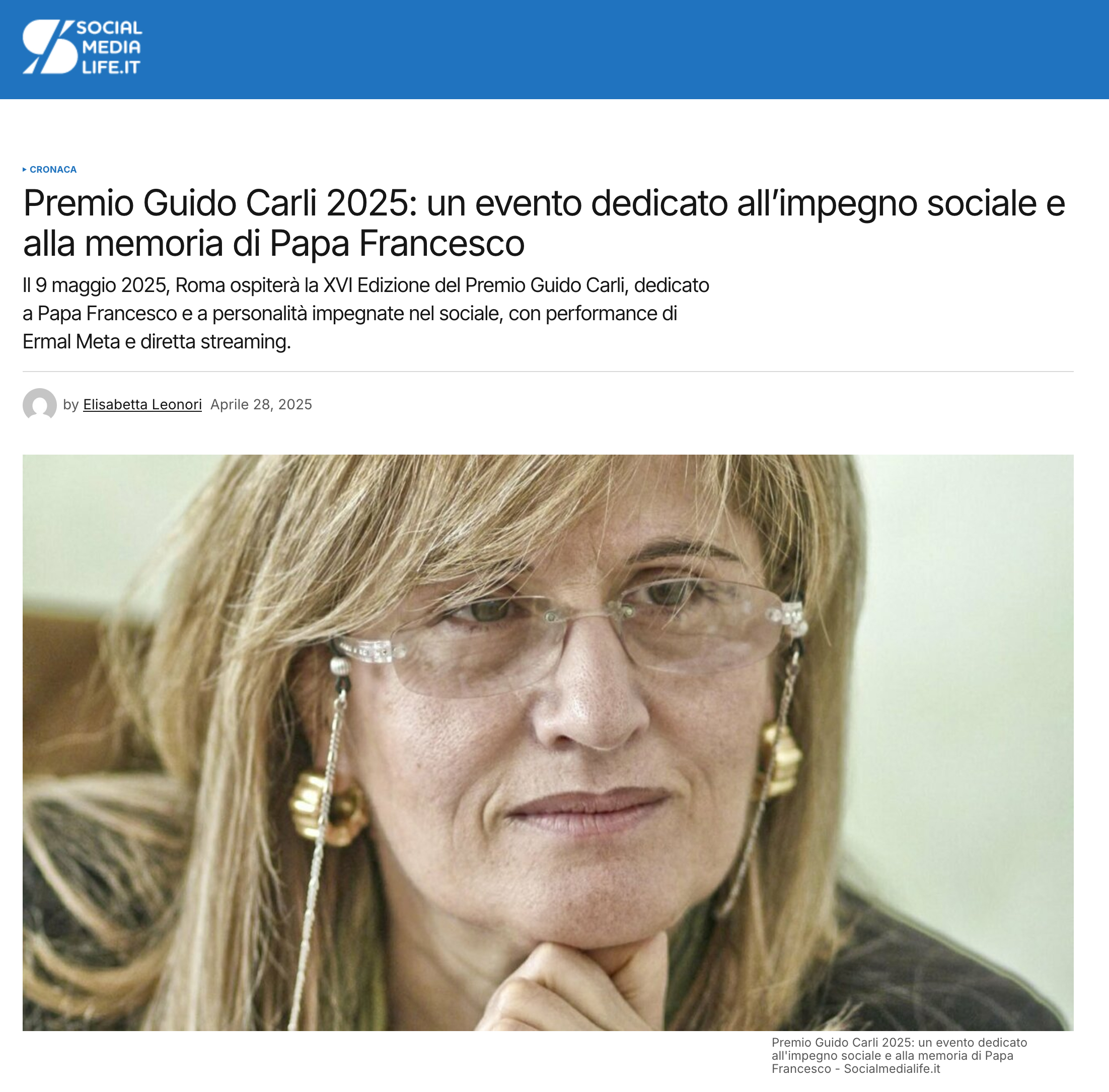
Task: Click the Aprile 28, 2025 date
Action: 261,404
